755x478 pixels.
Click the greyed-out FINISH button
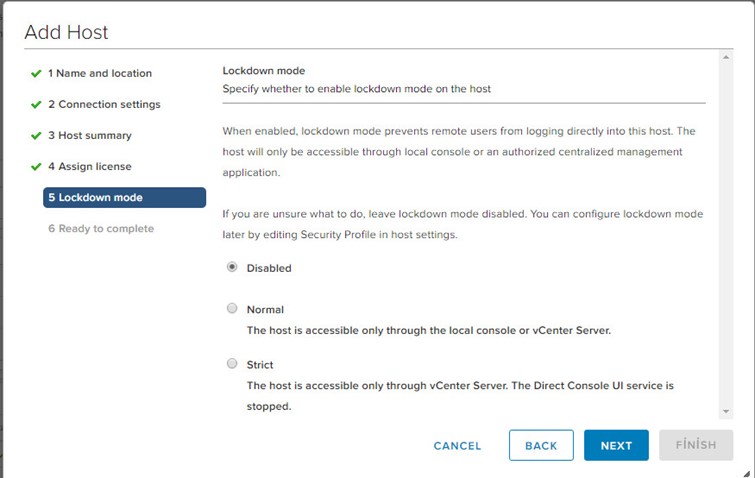696,445
